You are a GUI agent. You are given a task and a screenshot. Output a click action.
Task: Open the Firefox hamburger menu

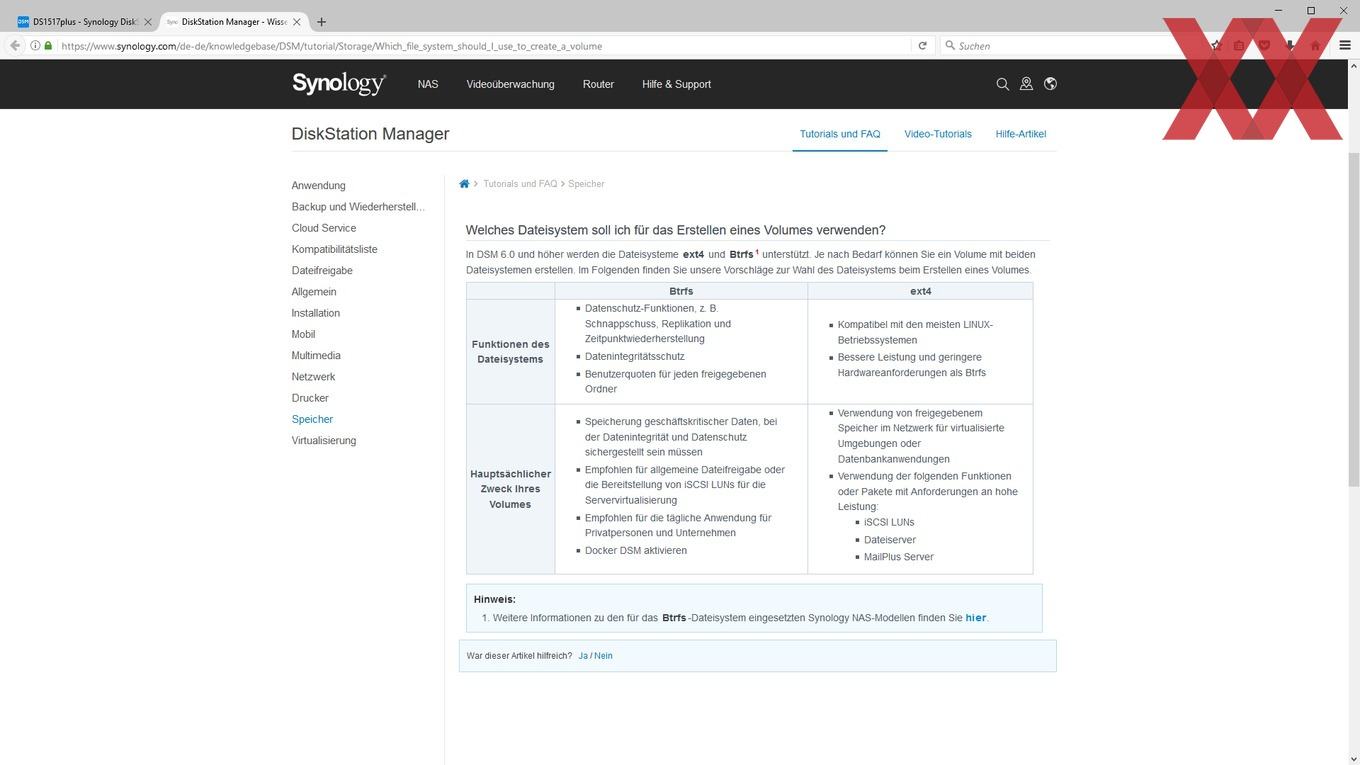(x=1345, y=45)
